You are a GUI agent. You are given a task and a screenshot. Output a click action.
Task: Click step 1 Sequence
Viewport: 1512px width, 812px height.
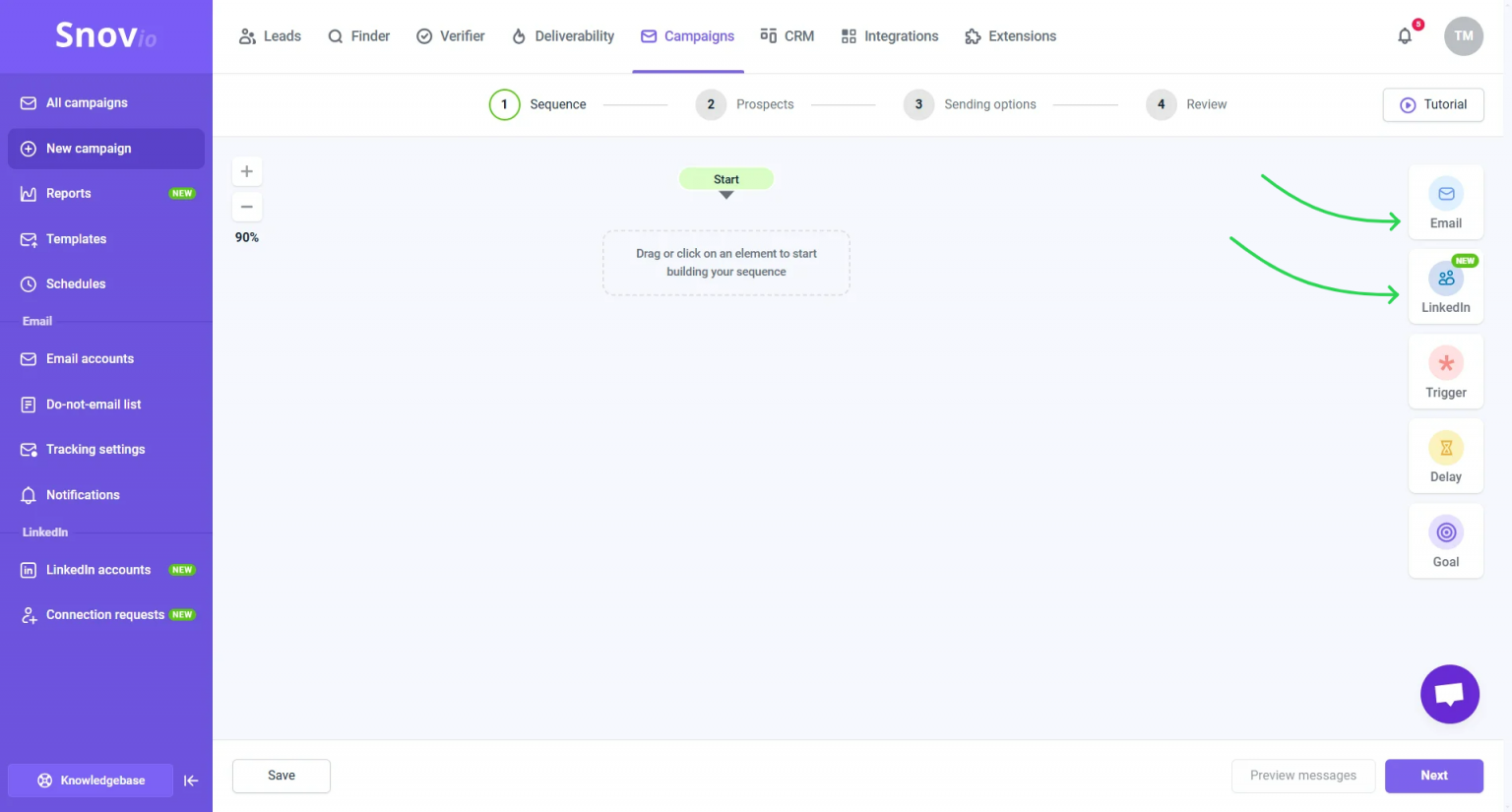click(x=537, y=104)
